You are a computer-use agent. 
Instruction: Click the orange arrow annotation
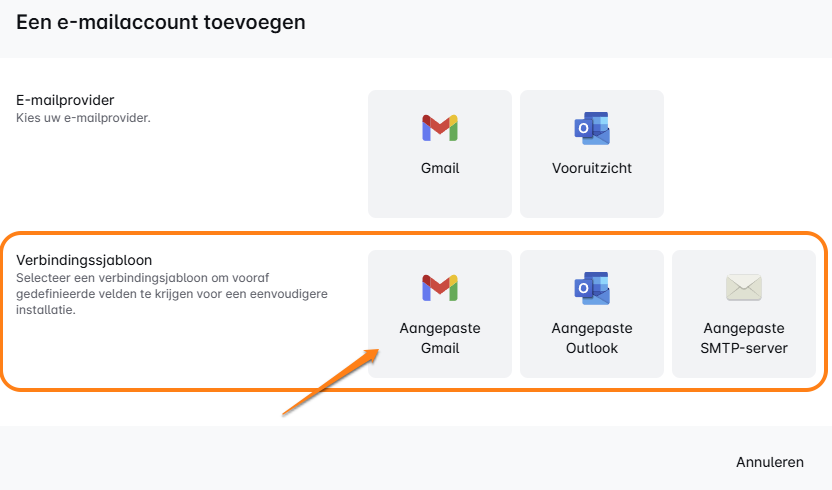tap(330, 380)
